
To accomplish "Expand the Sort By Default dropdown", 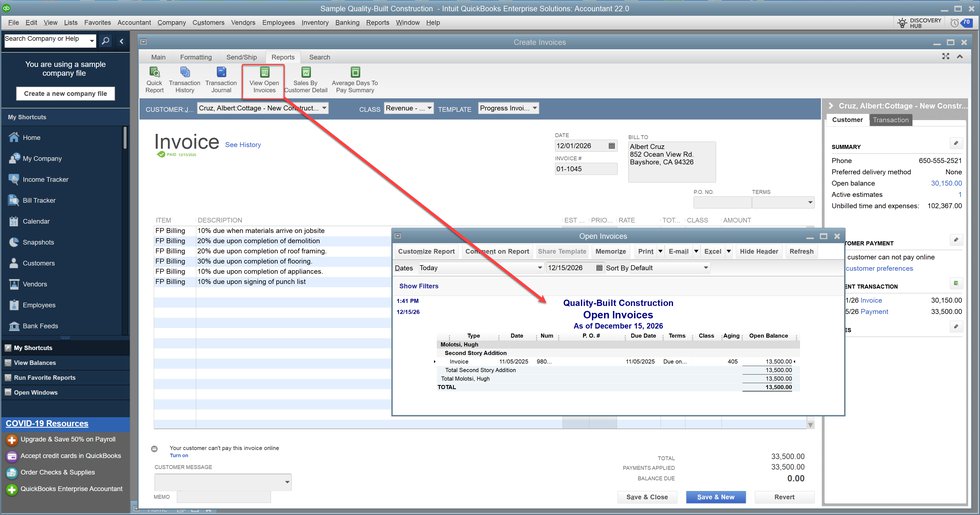I will (x=705, y=268).
